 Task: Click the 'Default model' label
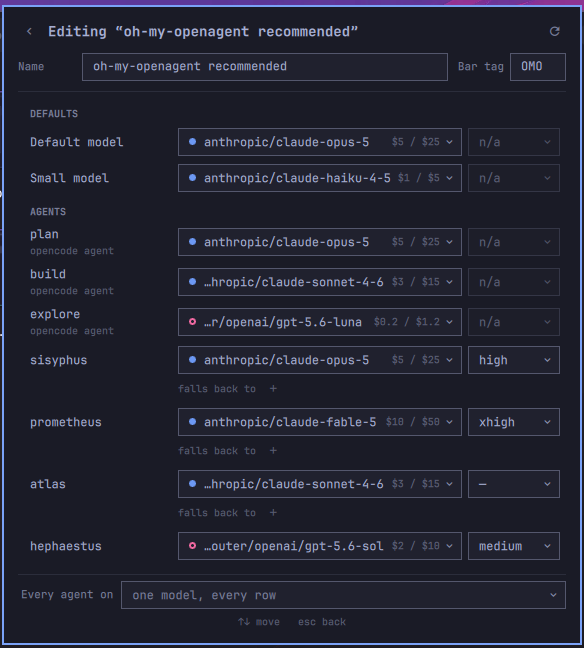pyautogui.click(x=76, y=142)
